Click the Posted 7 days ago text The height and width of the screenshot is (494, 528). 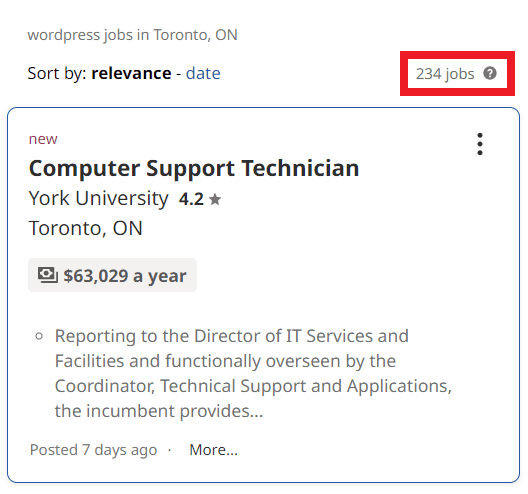93,450
